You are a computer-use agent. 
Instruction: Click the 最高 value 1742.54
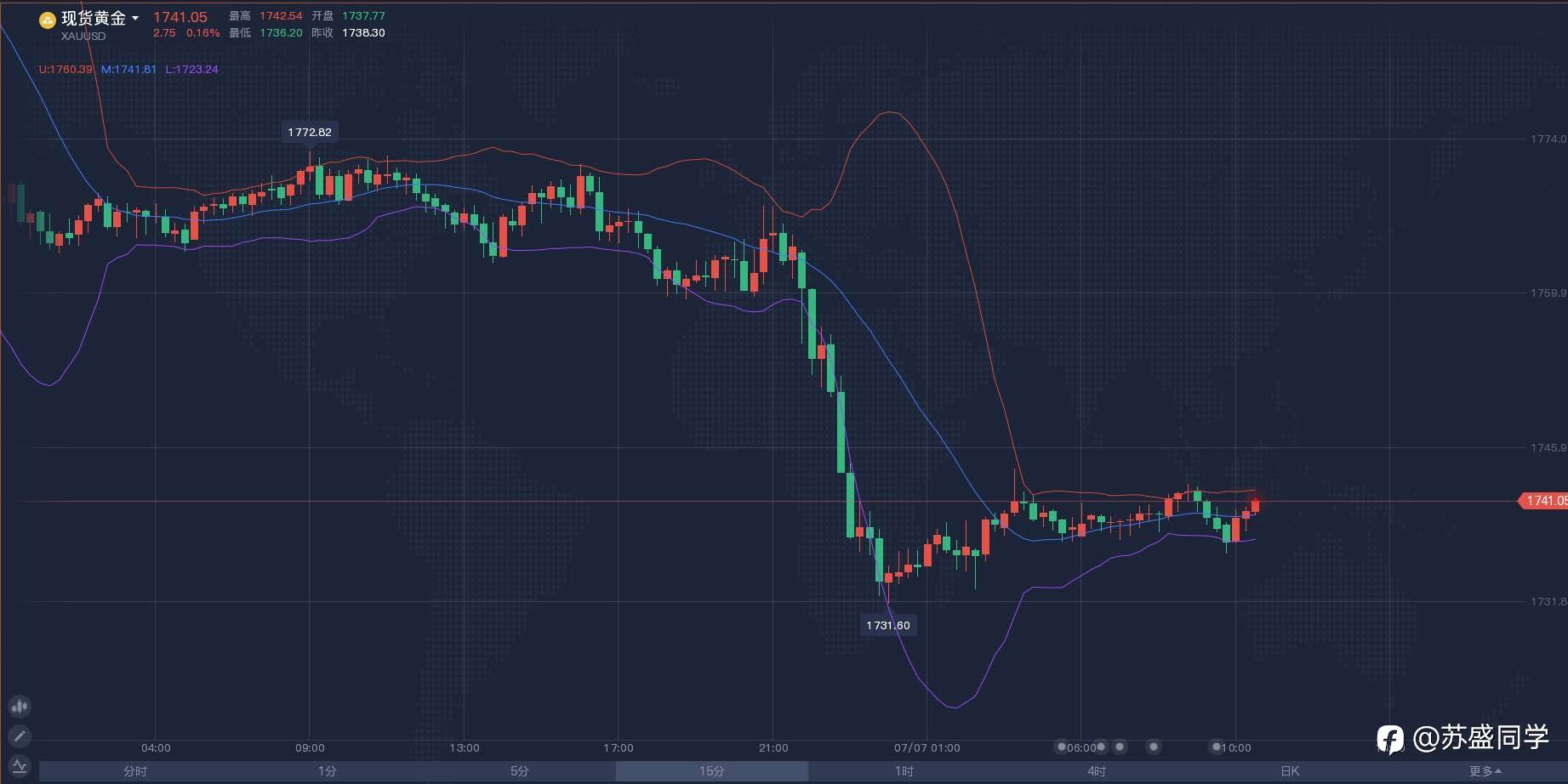tap(281, 16)
